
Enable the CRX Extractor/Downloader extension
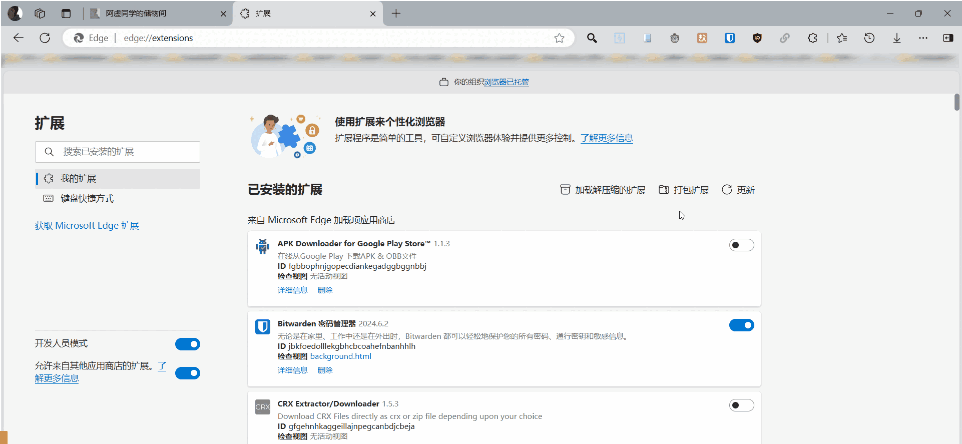[x=741, y=405]
